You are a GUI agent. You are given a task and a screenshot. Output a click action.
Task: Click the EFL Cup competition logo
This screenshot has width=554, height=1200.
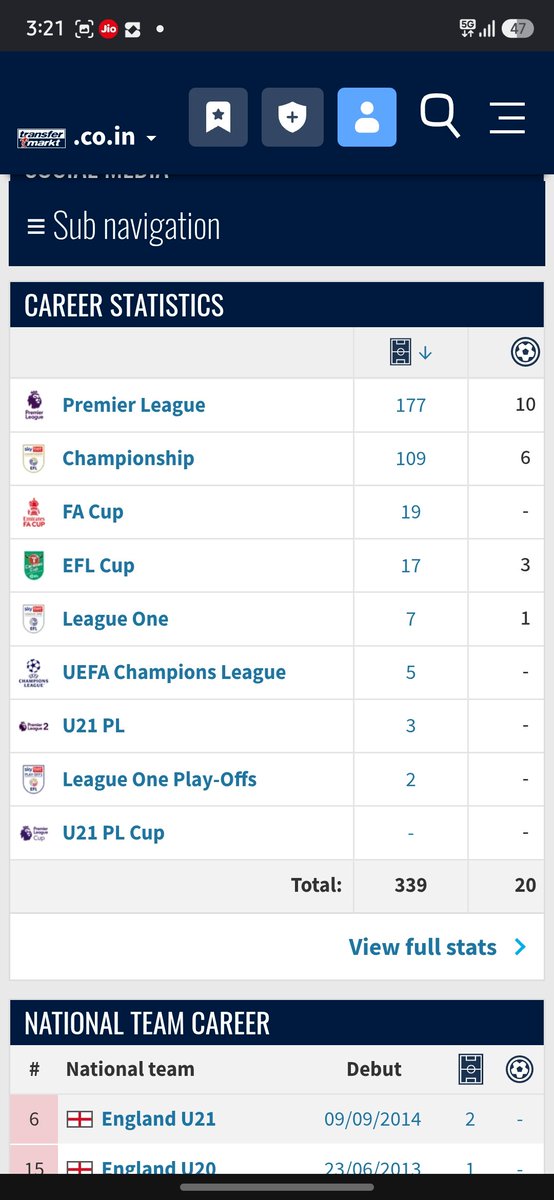[x=33, y=565]
